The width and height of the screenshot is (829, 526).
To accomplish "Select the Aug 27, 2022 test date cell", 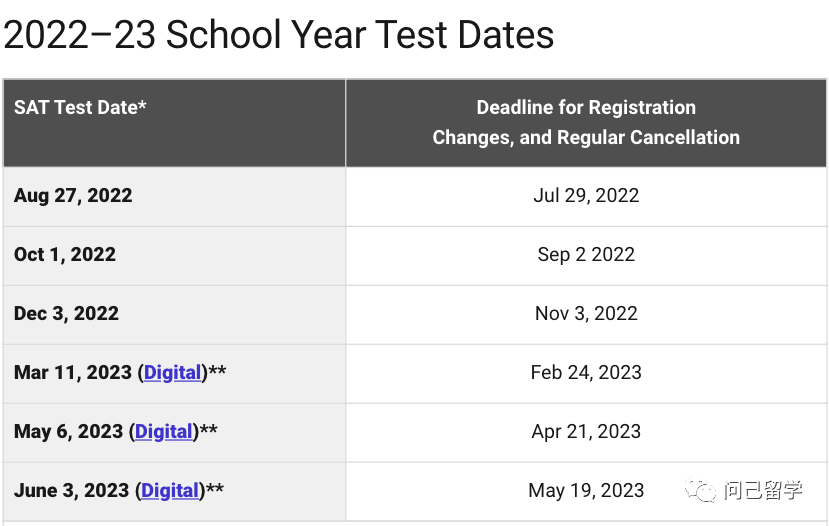I will pos(174,197).
